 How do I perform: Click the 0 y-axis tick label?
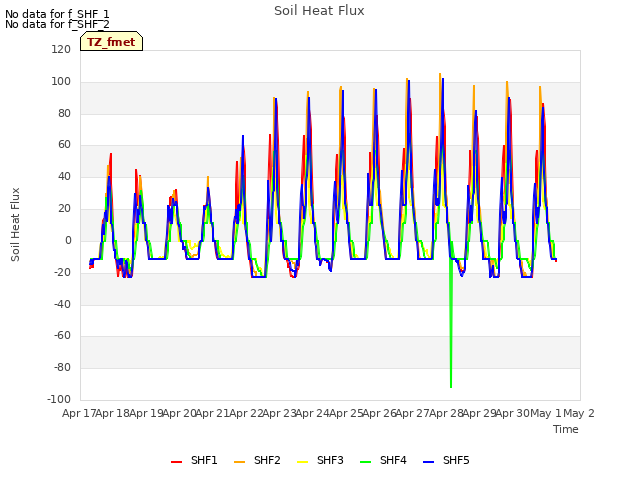click(68, 240)
